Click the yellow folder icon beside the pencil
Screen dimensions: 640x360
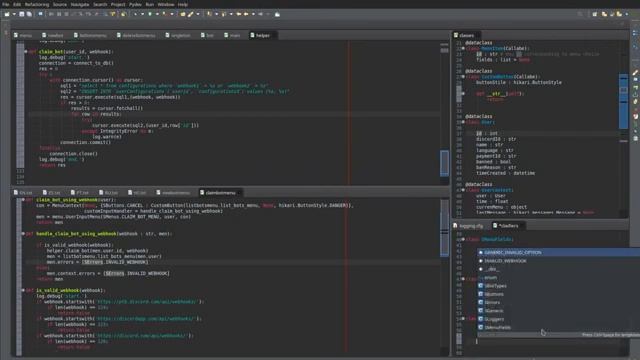pos(183,14)
